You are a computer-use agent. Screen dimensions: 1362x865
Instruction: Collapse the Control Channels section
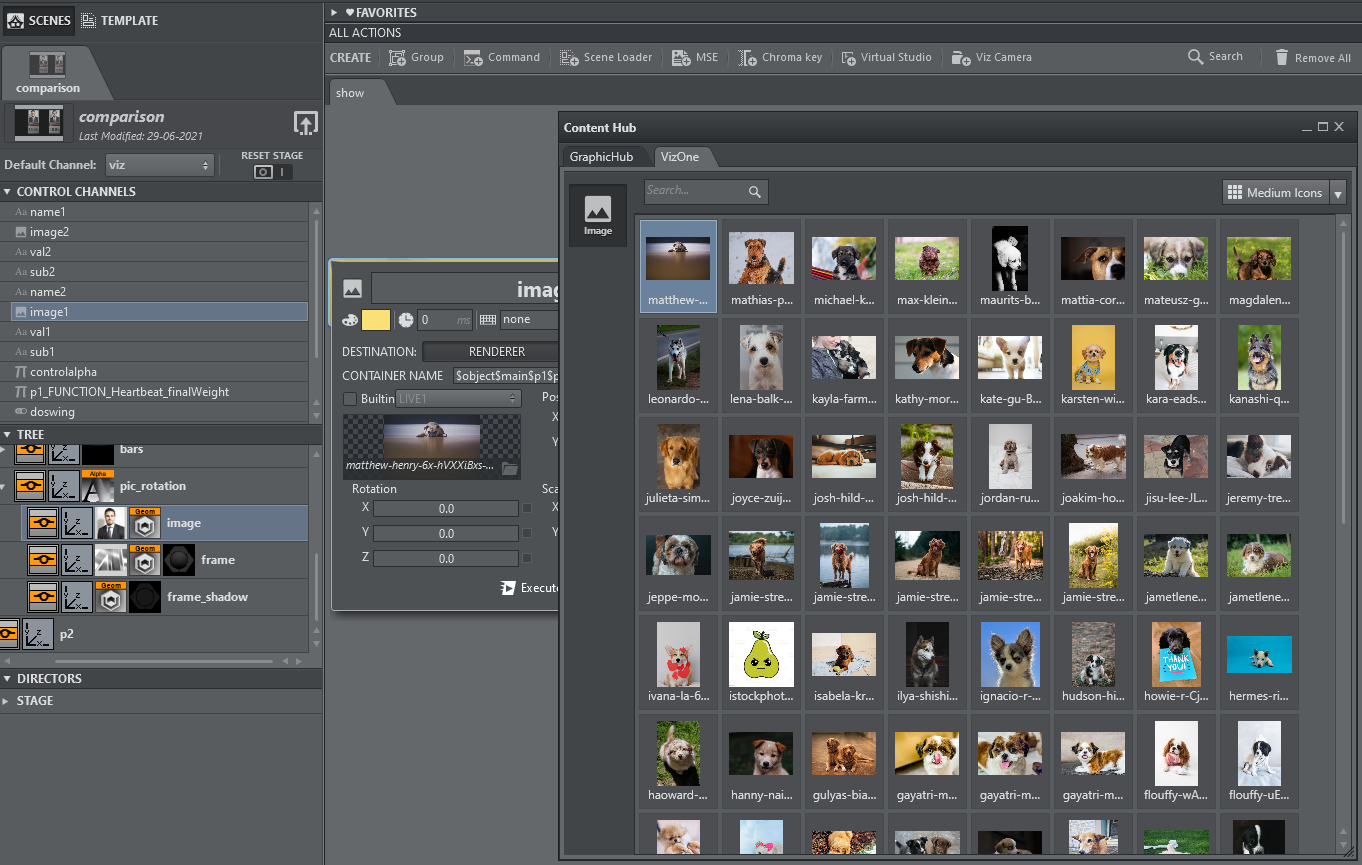tap(8, 192)
